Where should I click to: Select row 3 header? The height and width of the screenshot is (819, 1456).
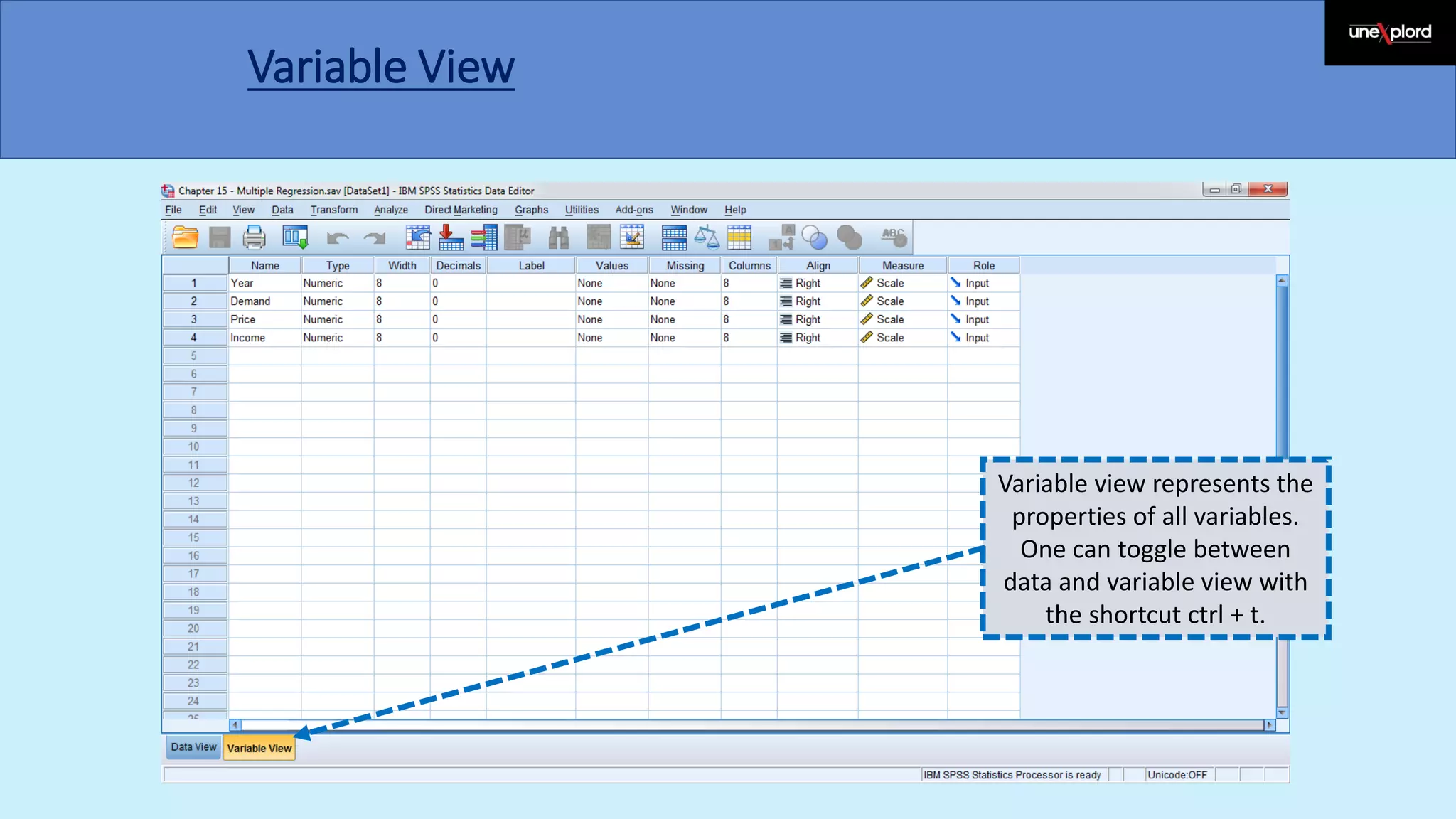tap(194, 320)
